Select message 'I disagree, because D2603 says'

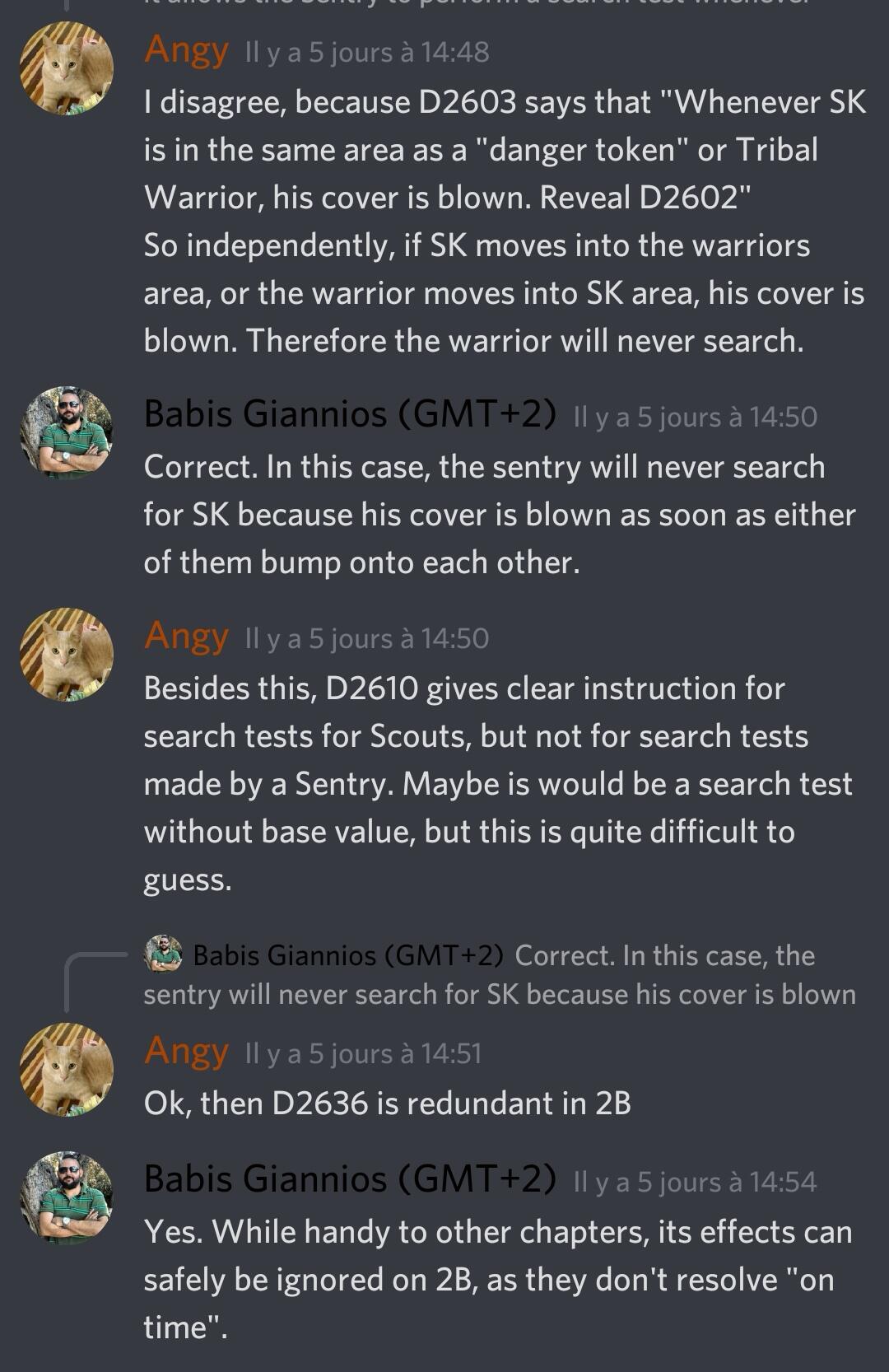505,222
